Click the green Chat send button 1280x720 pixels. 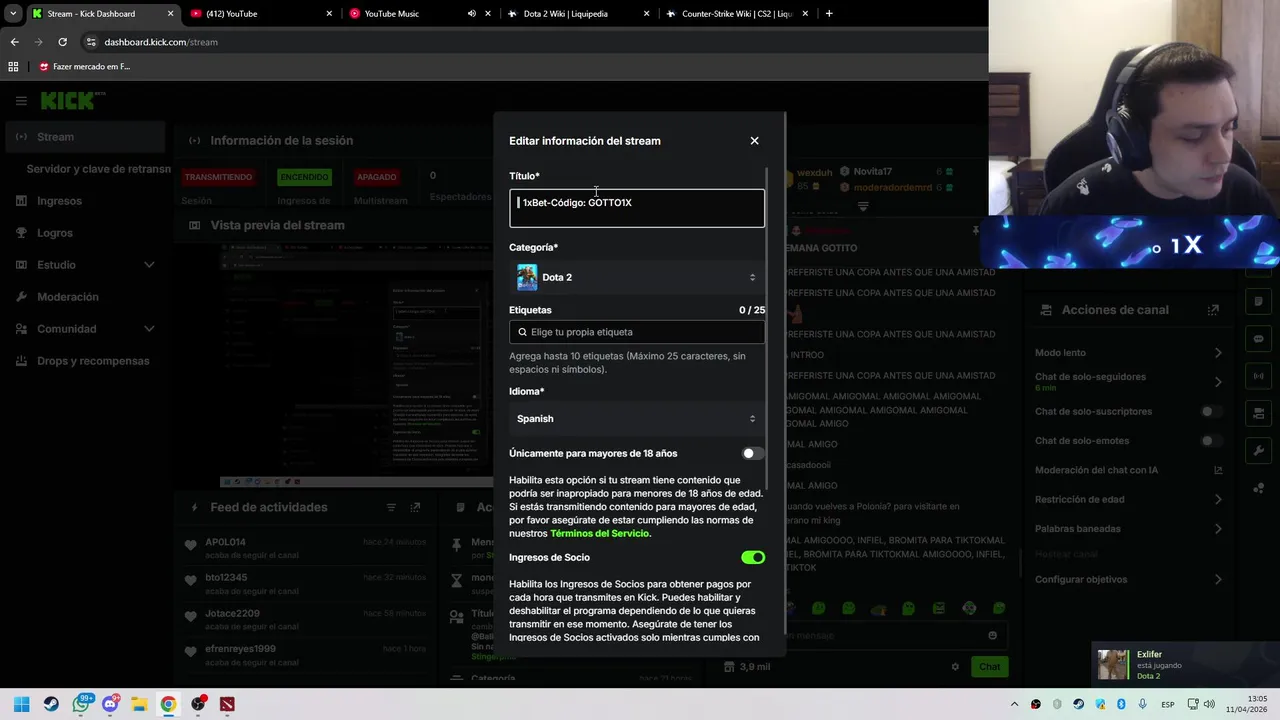(x=989, y=667)
